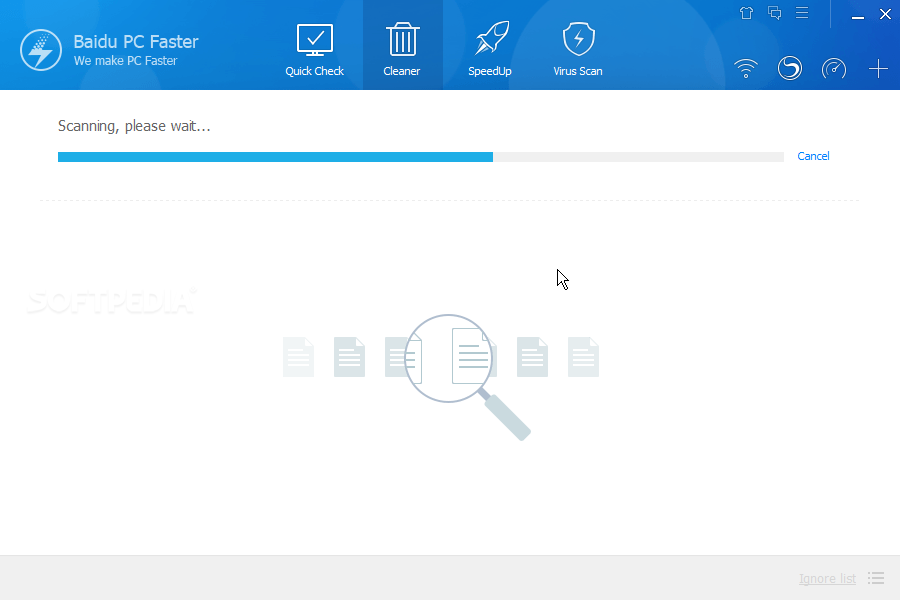Click the 'Scanning, please wait...' status text
Image resolution: width=900 pixels, height=600 pixels.
click(134, 126)
